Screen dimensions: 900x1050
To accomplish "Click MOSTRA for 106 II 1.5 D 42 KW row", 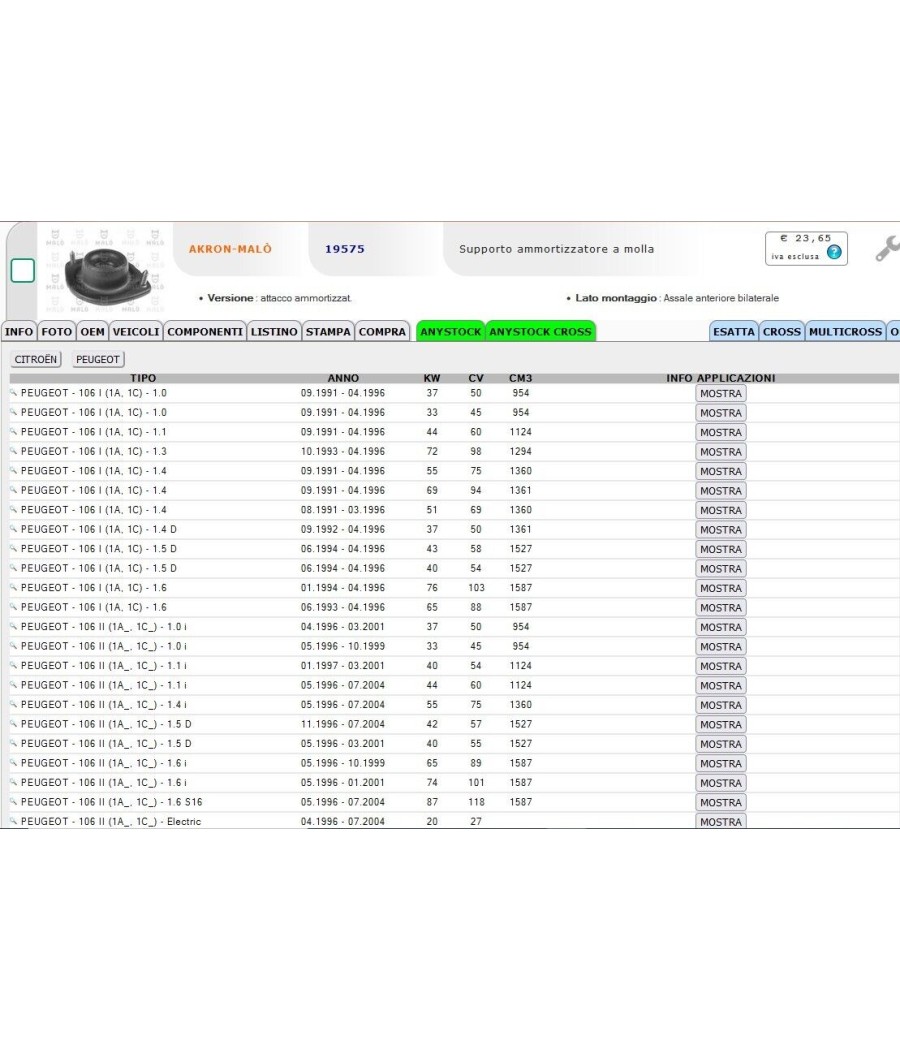I will (x=721, y=725).
